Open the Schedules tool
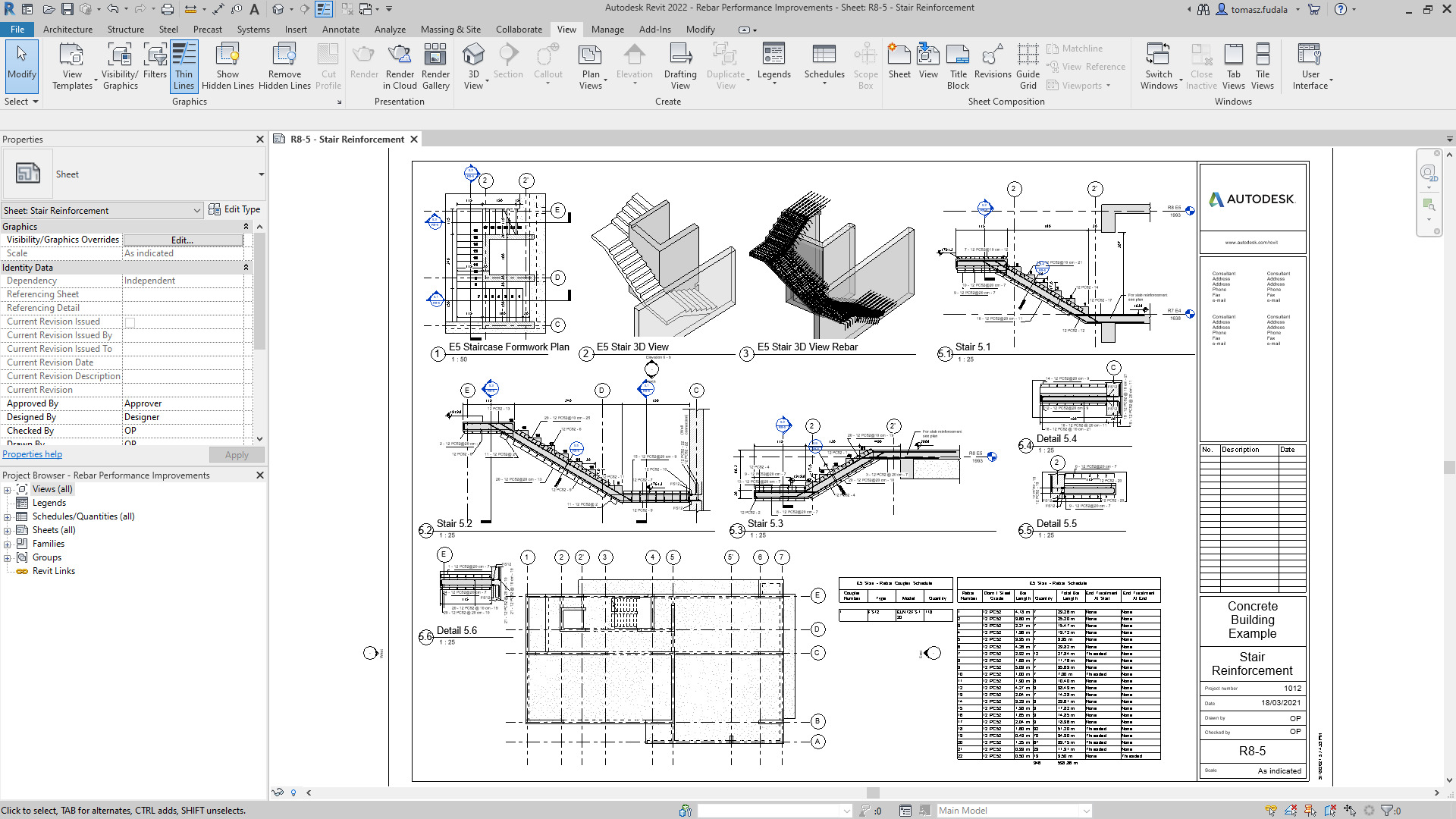The height and width of the screenshot is (819, 1456). pos(824,62)
